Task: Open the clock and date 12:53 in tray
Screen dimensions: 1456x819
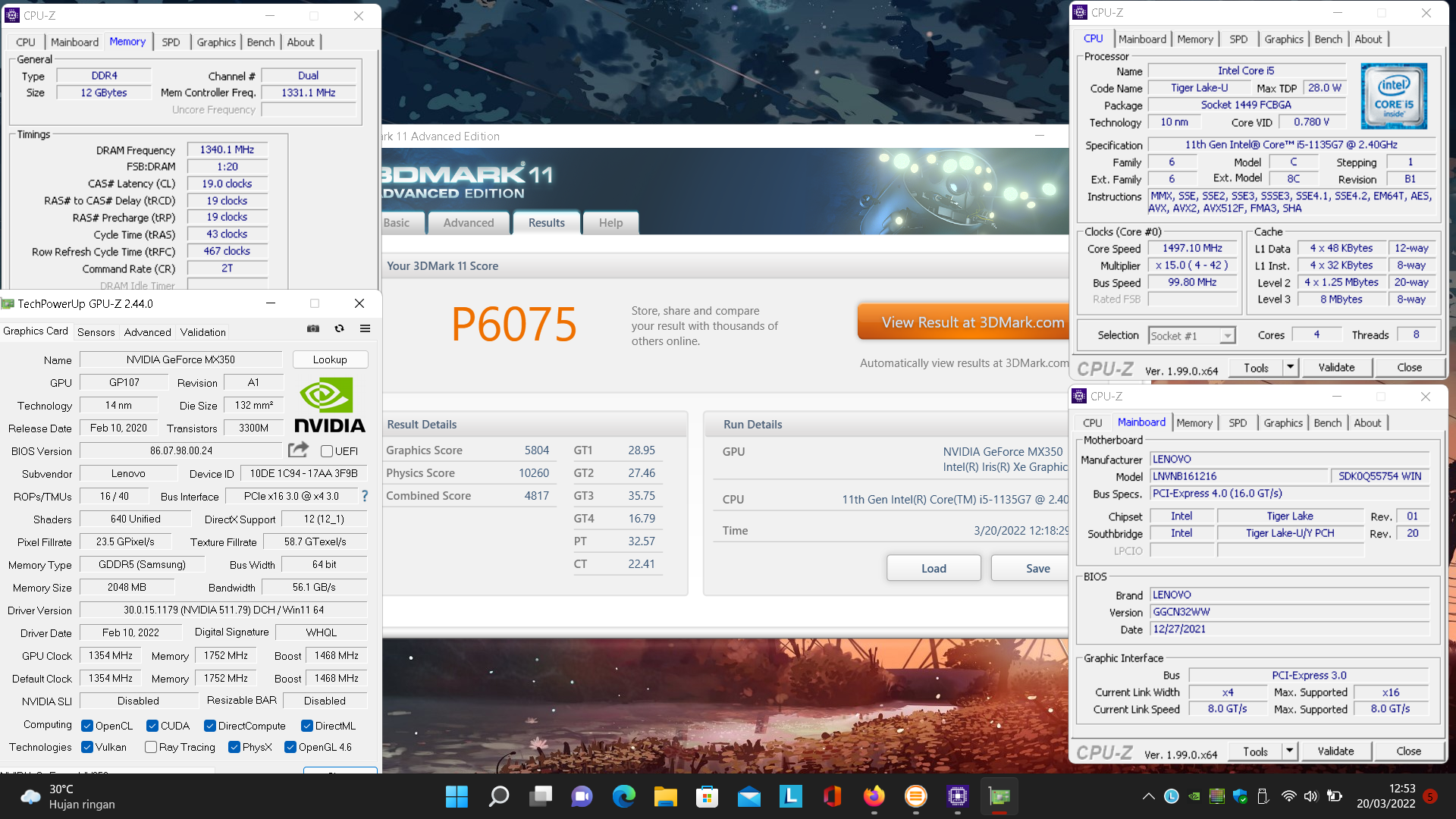Action: pyautogui.click(x=1385, y=796)
